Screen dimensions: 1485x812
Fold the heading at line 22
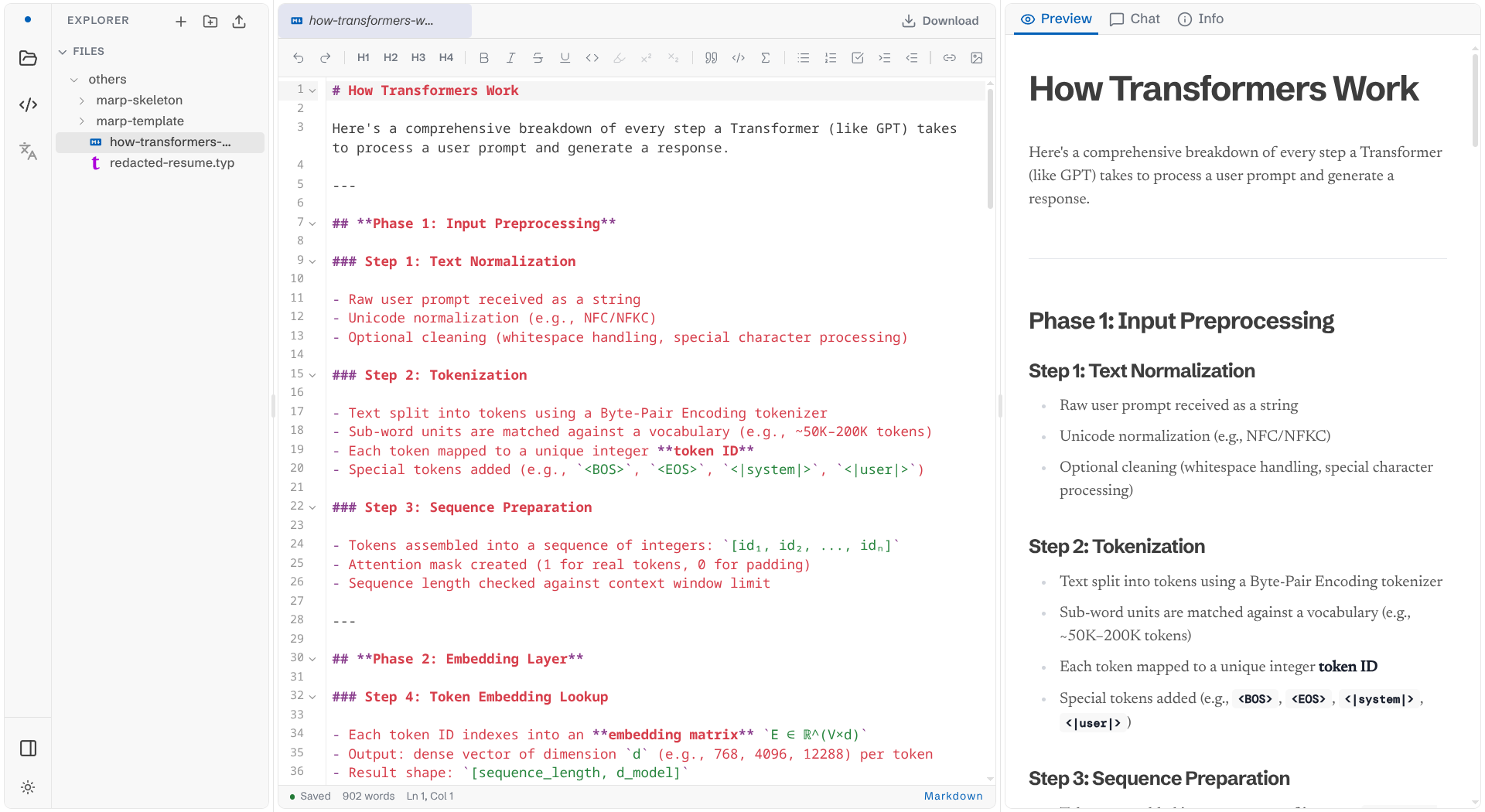[x=312, y=507]
